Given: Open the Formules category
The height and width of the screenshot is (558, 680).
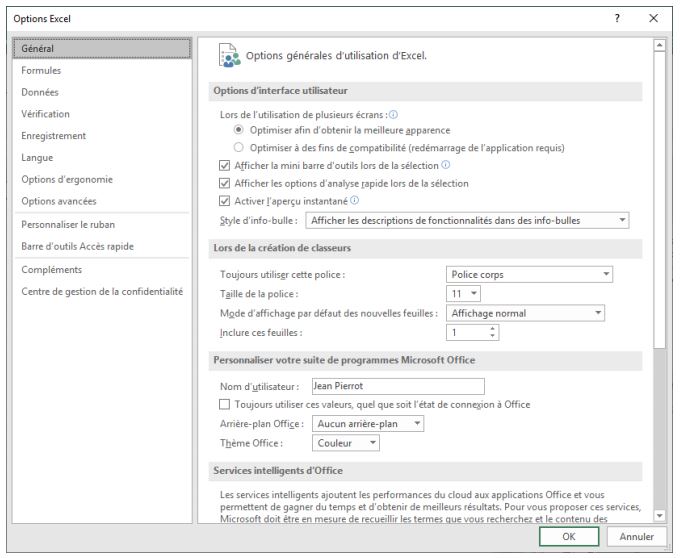Looking at the screenshot, I should pos(41,71).
